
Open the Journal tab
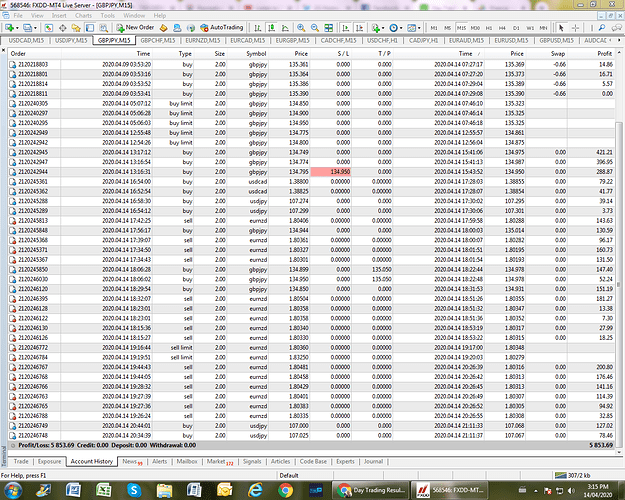pos(373,461)
